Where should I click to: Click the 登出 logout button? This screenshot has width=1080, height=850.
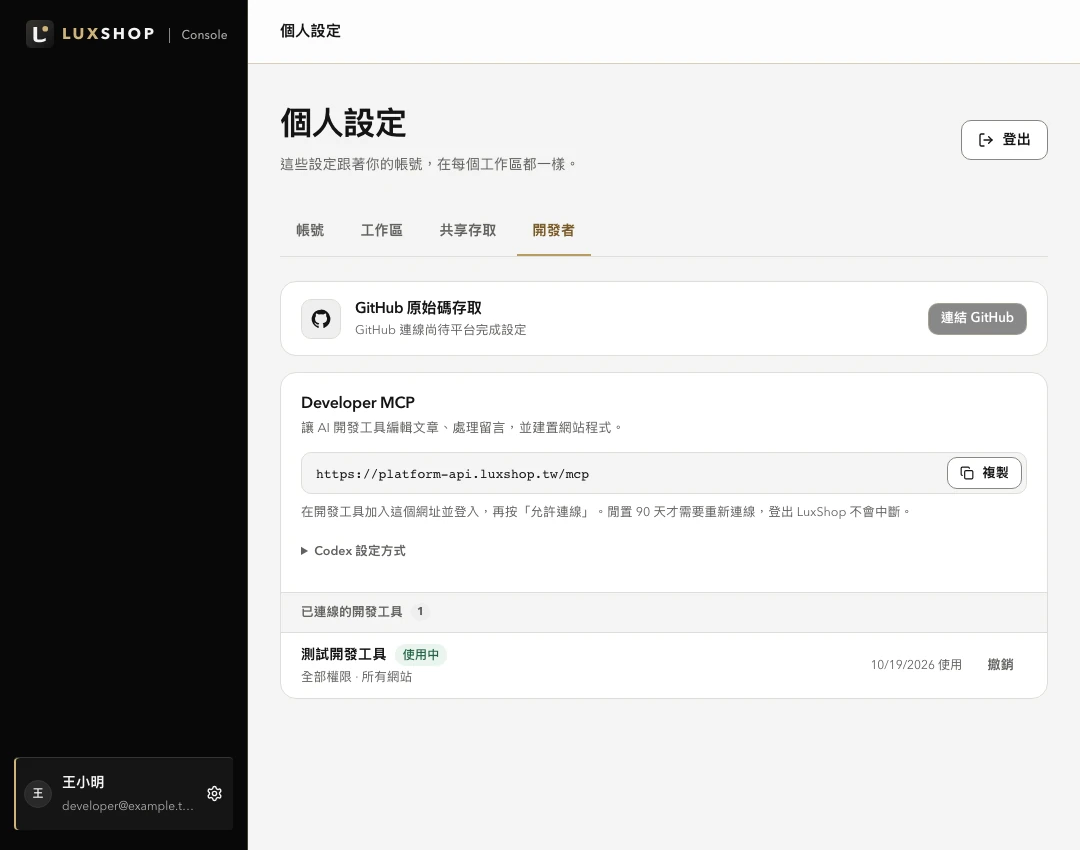[x=1004, y=140]
